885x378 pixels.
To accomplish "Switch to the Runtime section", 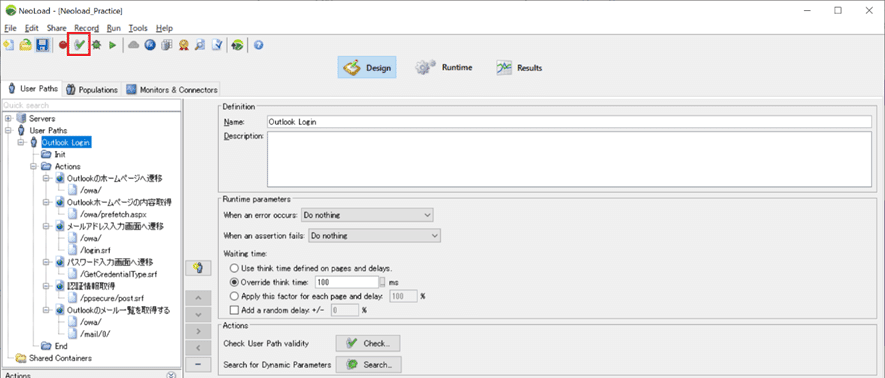I will click(x=444, y=68).
